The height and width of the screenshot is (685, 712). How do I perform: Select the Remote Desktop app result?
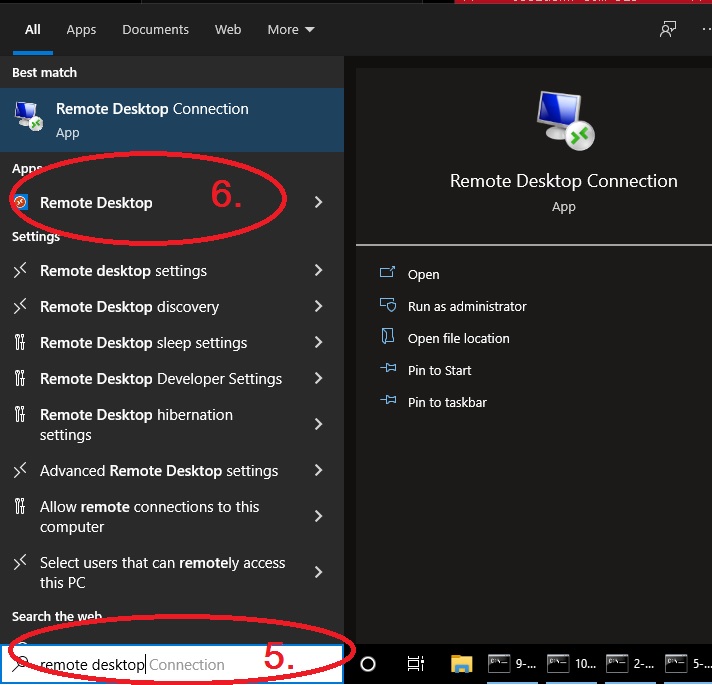pyautogui.click(x=172, y=202)
